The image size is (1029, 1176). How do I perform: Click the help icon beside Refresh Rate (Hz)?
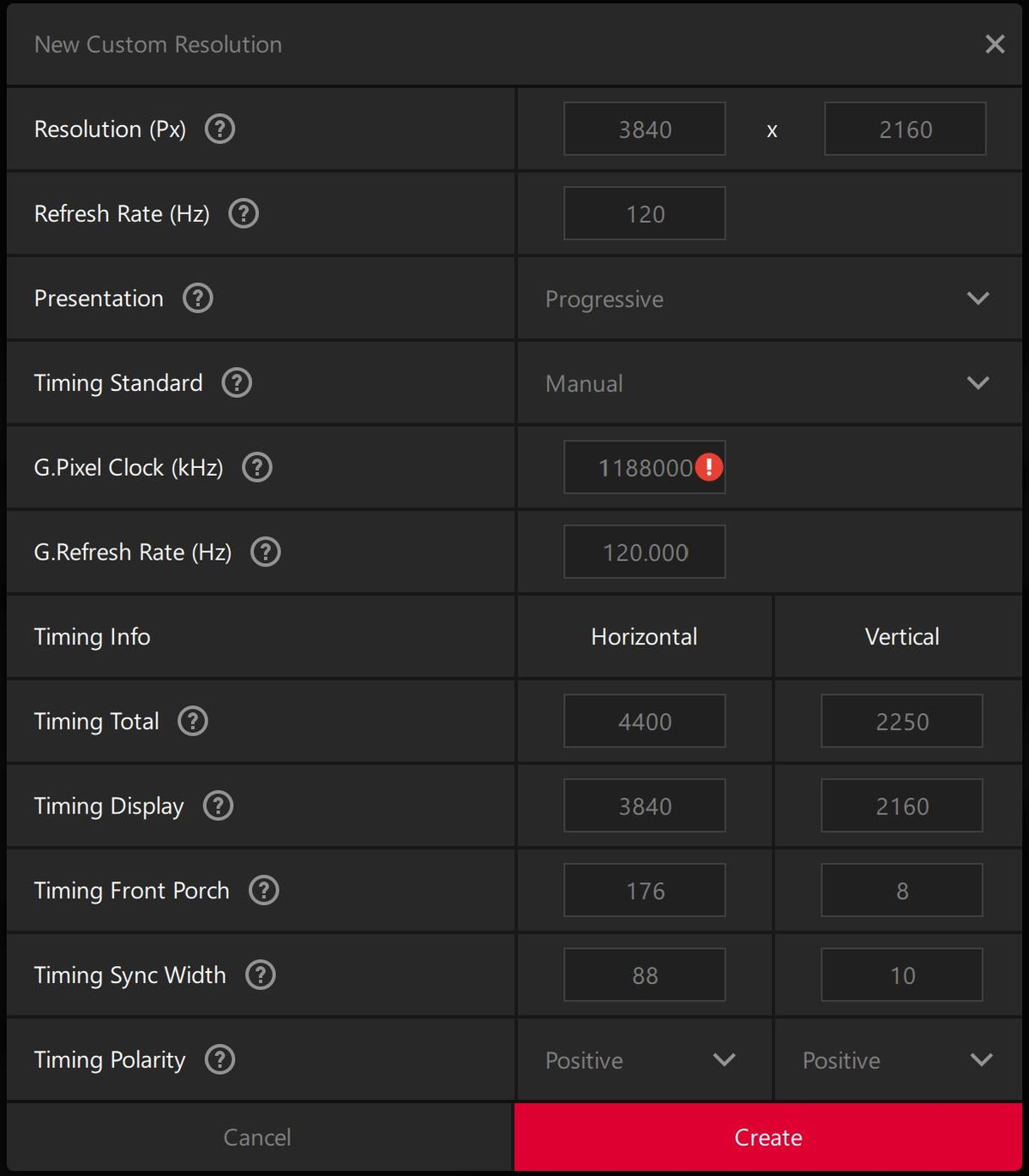(x=244, y=213)
